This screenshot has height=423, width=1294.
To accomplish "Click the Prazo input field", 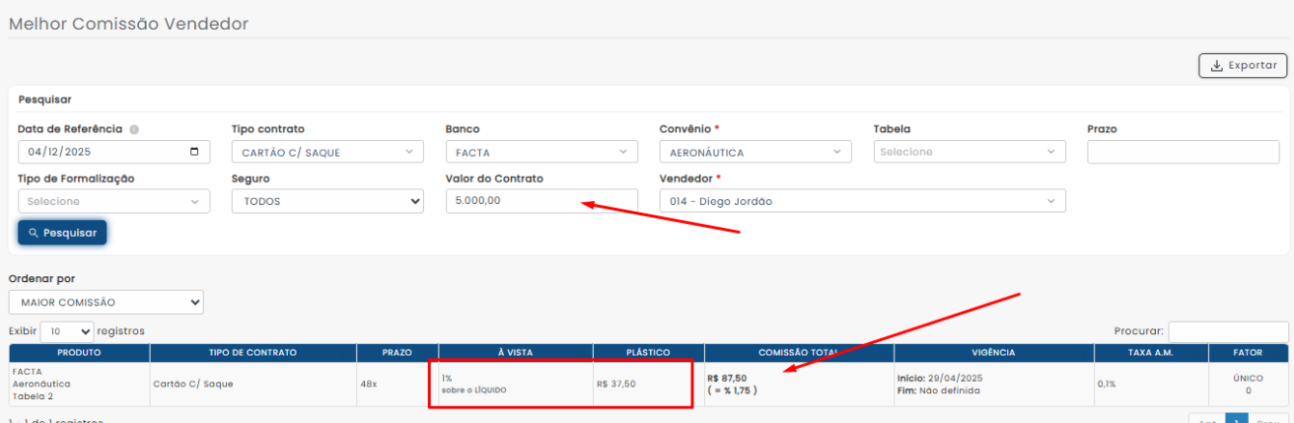I will tap(1182, 152).
